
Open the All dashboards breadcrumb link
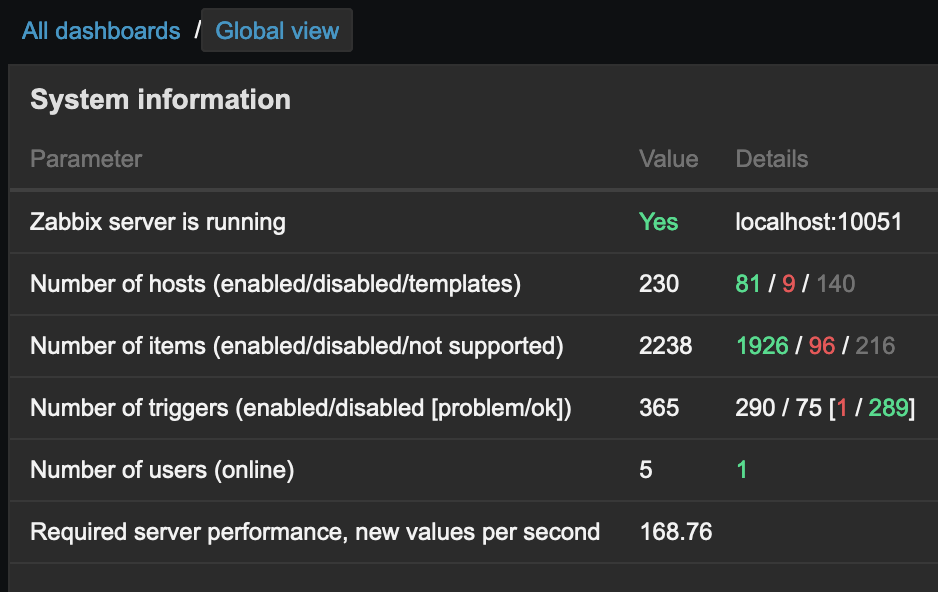click(x=101, y=31)
